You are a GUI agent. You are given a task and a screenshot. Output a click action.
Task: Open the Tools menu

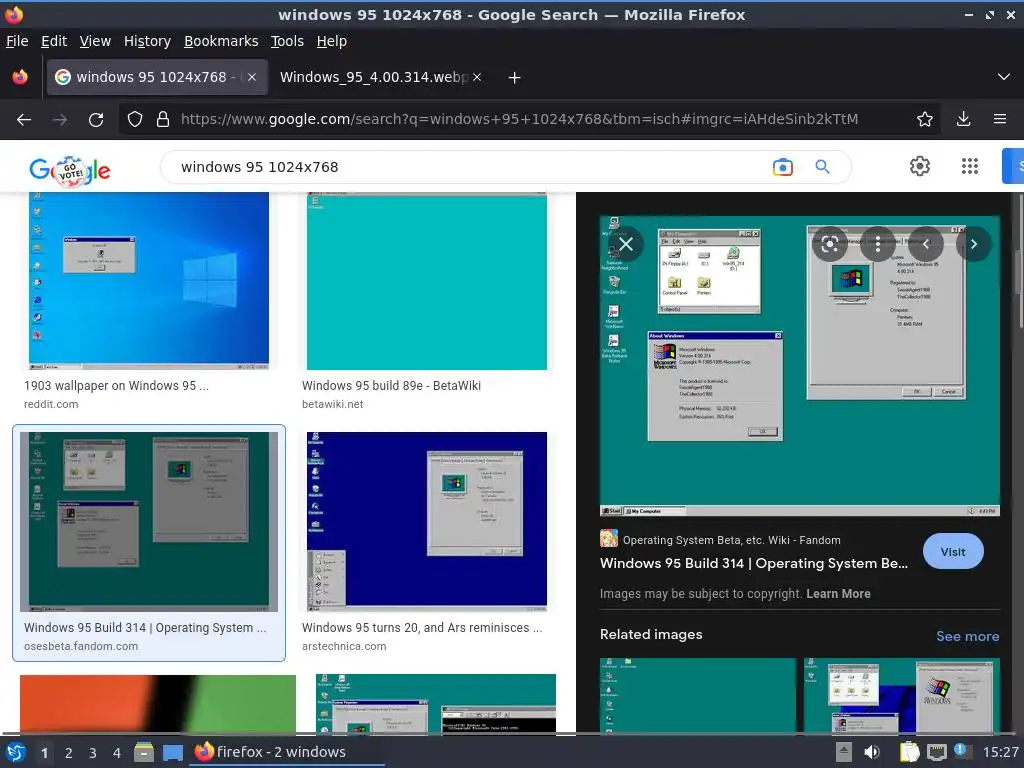pyautogui.click(x=287, y=41)
